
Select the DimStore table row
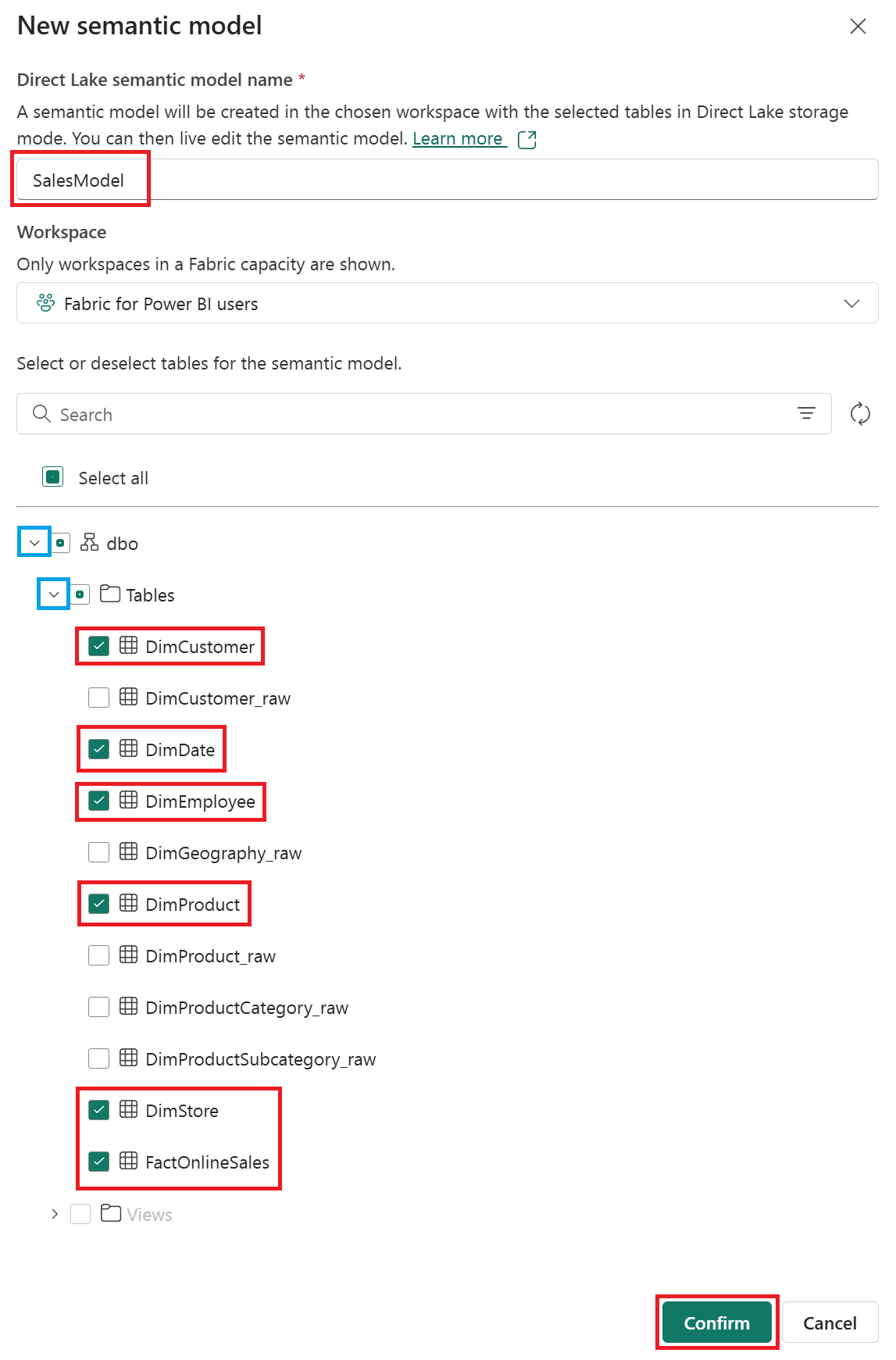(182, 1111)
